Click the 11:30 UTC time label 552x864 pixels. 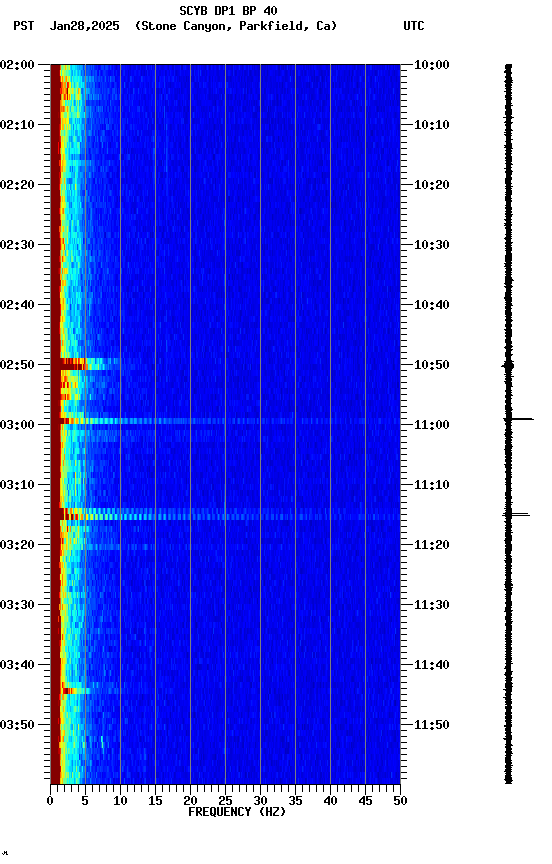pyautogui.click(x=431, y=605)
